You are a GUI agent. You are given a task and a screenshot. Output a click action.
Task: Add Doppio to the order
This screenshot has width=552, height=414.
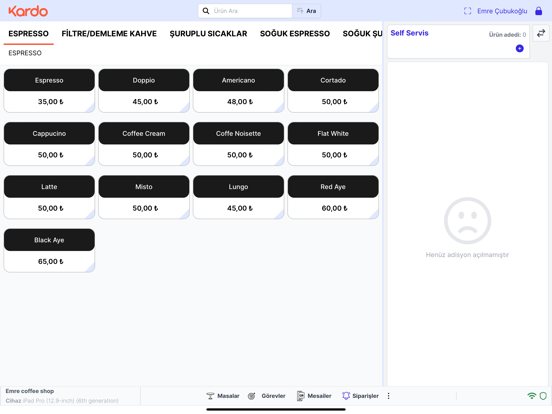coord(144,90)
